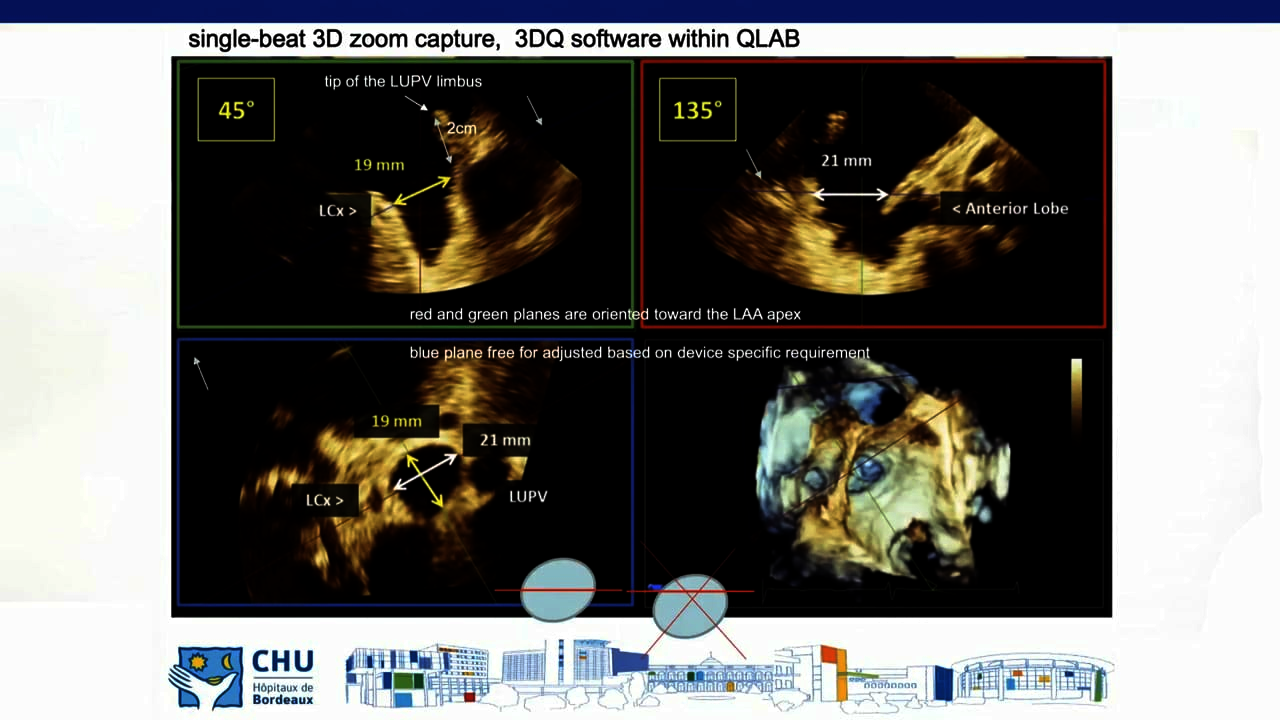Click the white double arrow in the 135° view
The width and height of the screenshot is (1280, 720).
tap(850, 195)
